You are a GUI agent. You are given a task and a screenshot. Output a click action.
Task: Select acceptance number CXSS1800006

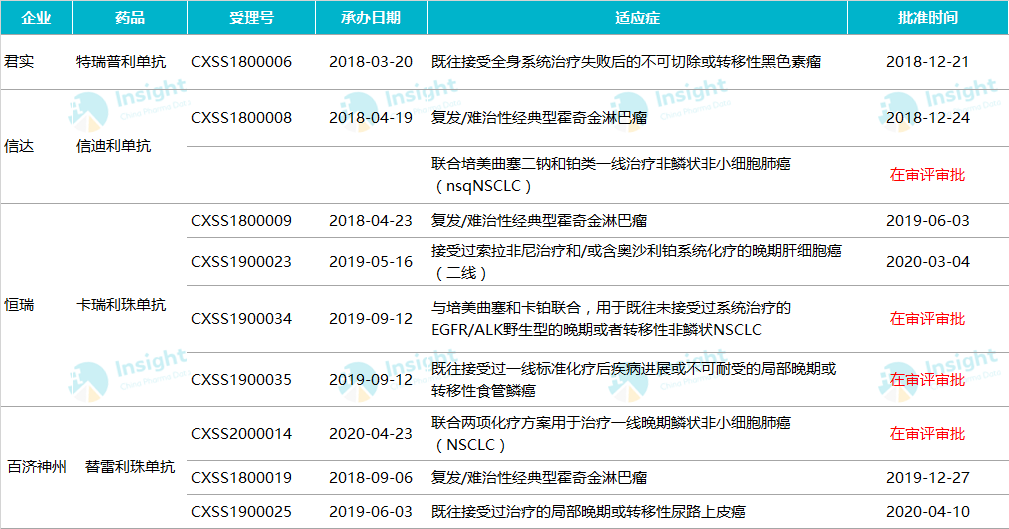tap(241, 62)
